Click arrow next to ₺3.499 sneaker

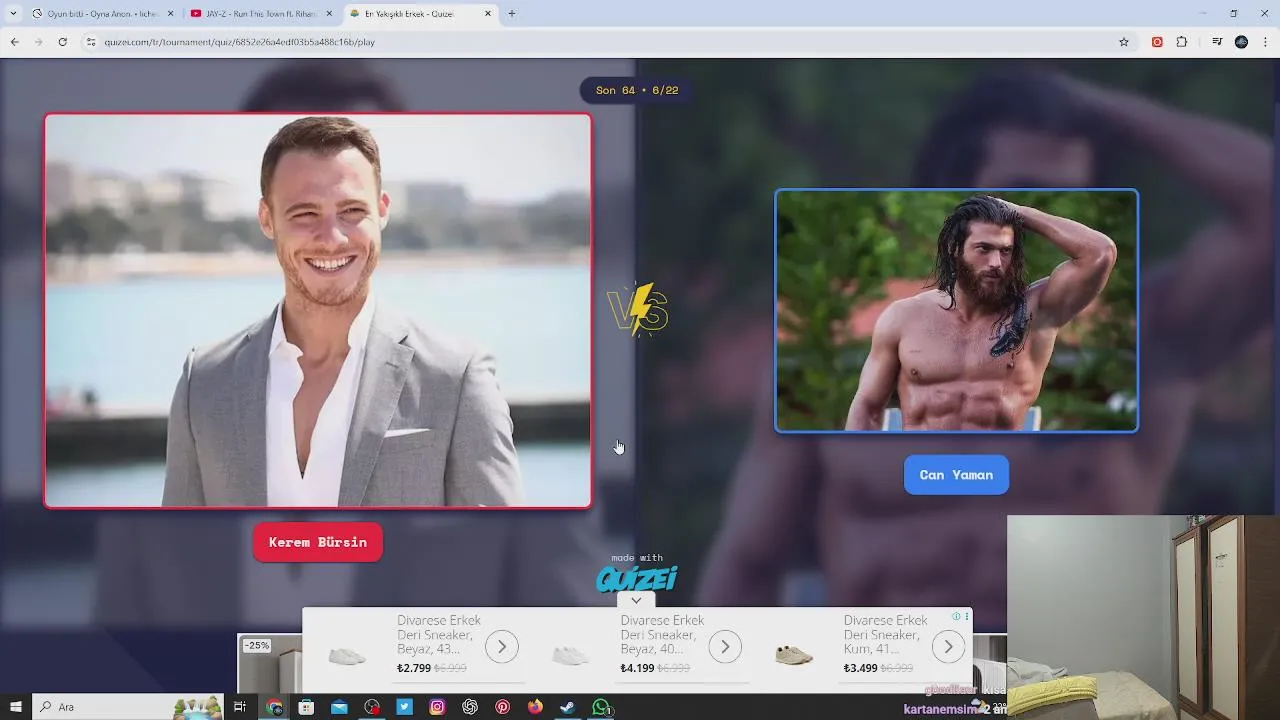click(x=948, y=647)
